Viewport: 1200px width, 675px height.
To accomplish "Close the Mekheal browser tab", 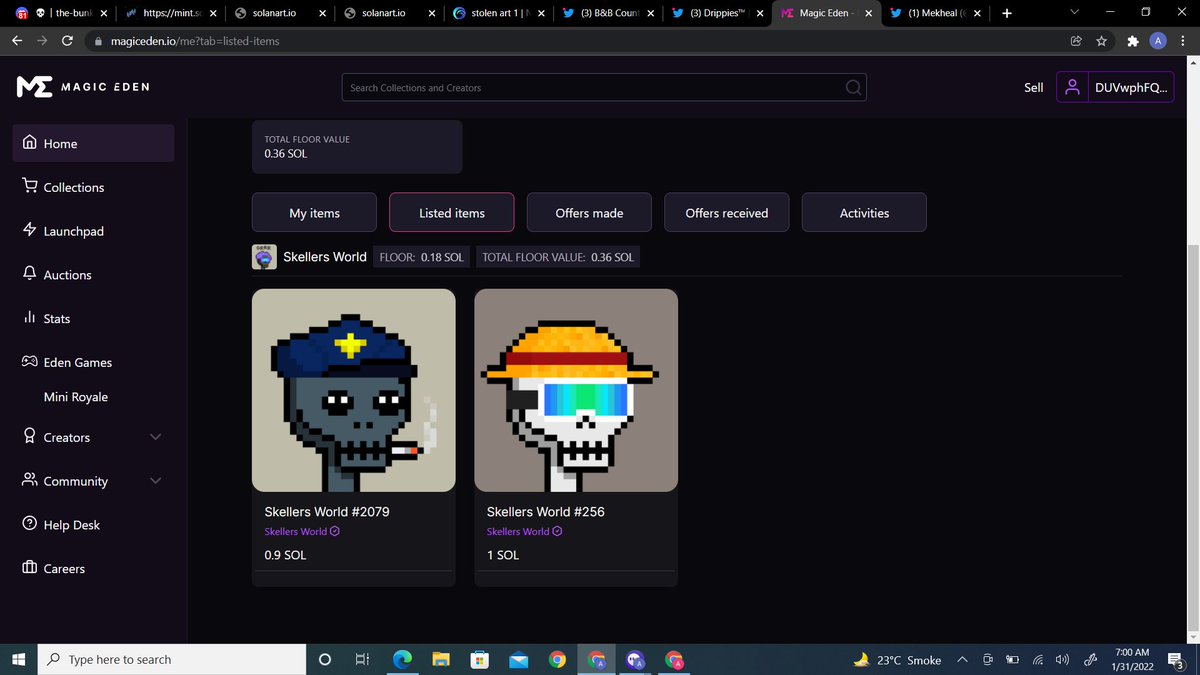I will click(x=976, y=14).
